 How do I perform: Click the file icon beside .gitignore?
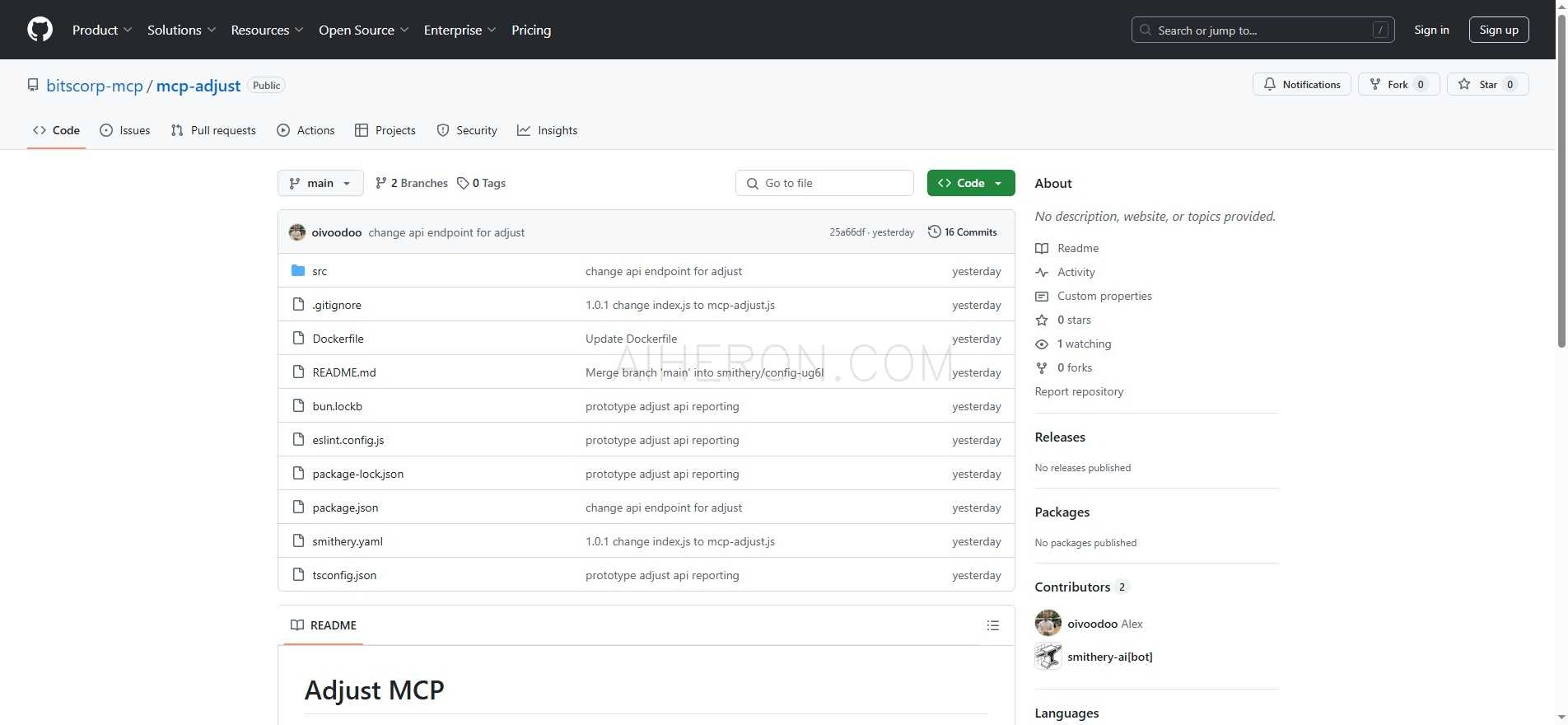click(x=298, y=305)
